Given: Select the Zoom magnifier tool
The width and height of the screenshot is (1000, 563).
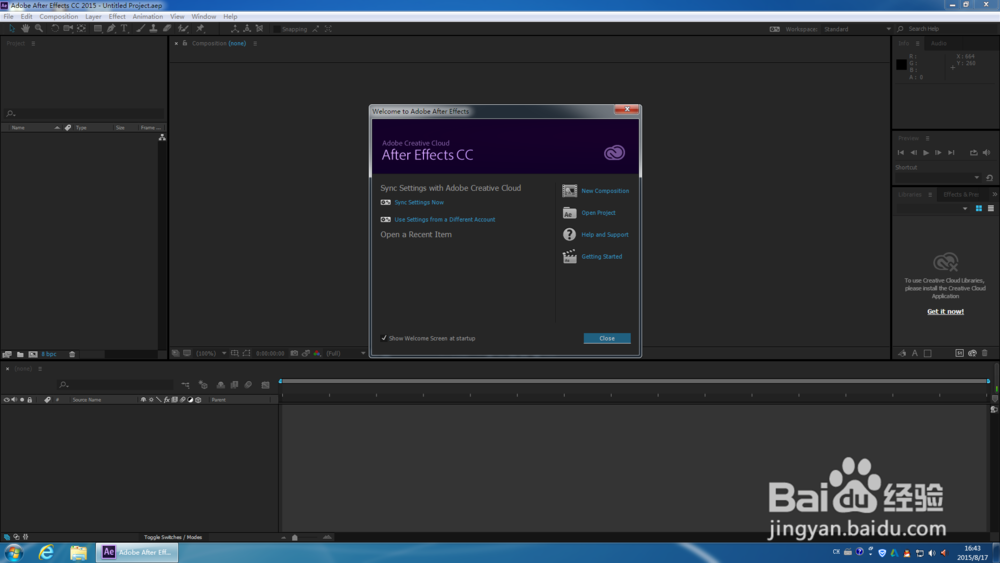Looking at the screenshot, I should 39,29.
